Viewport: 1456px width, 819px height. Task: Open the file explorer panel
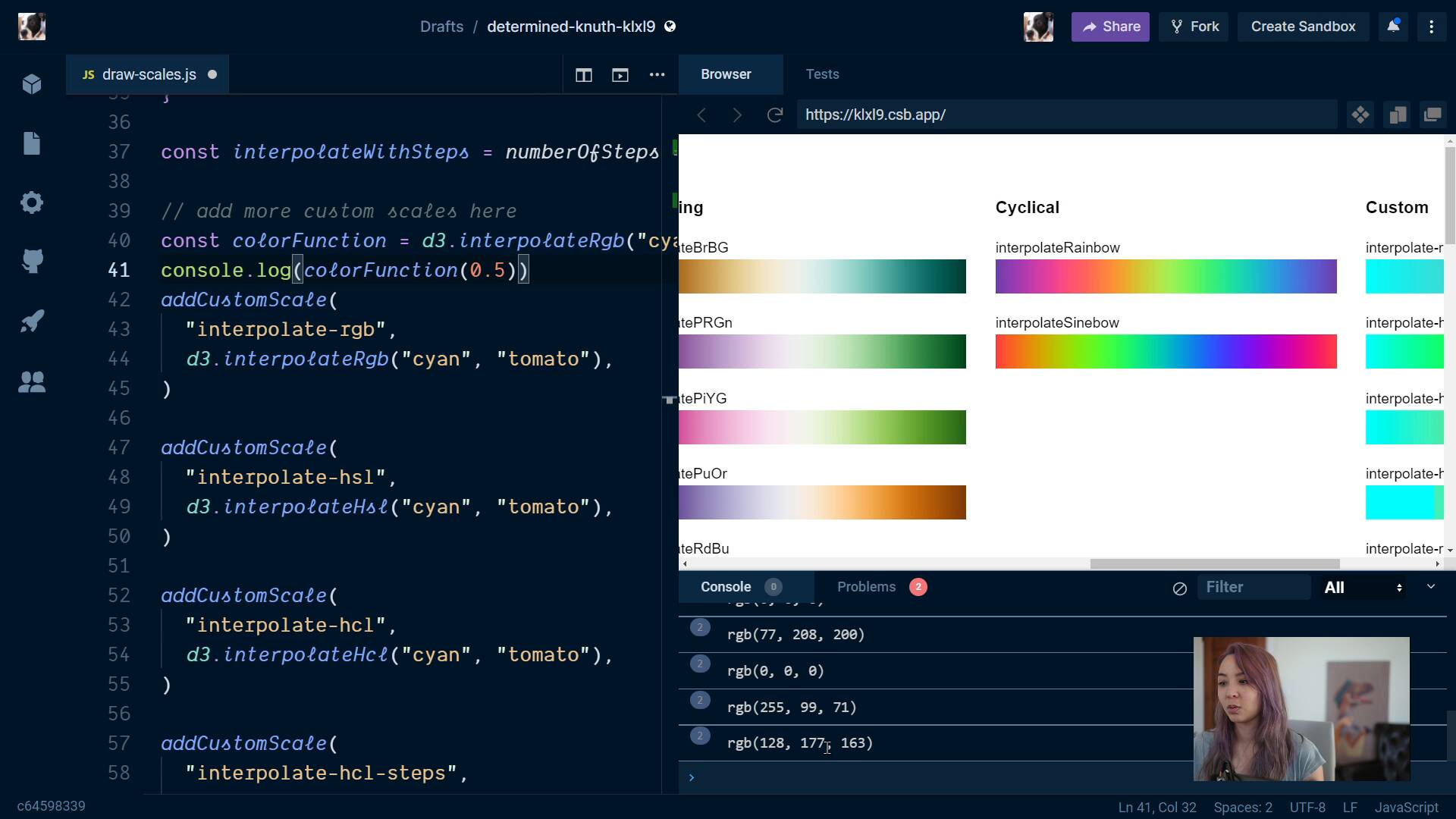pos(32,144)
